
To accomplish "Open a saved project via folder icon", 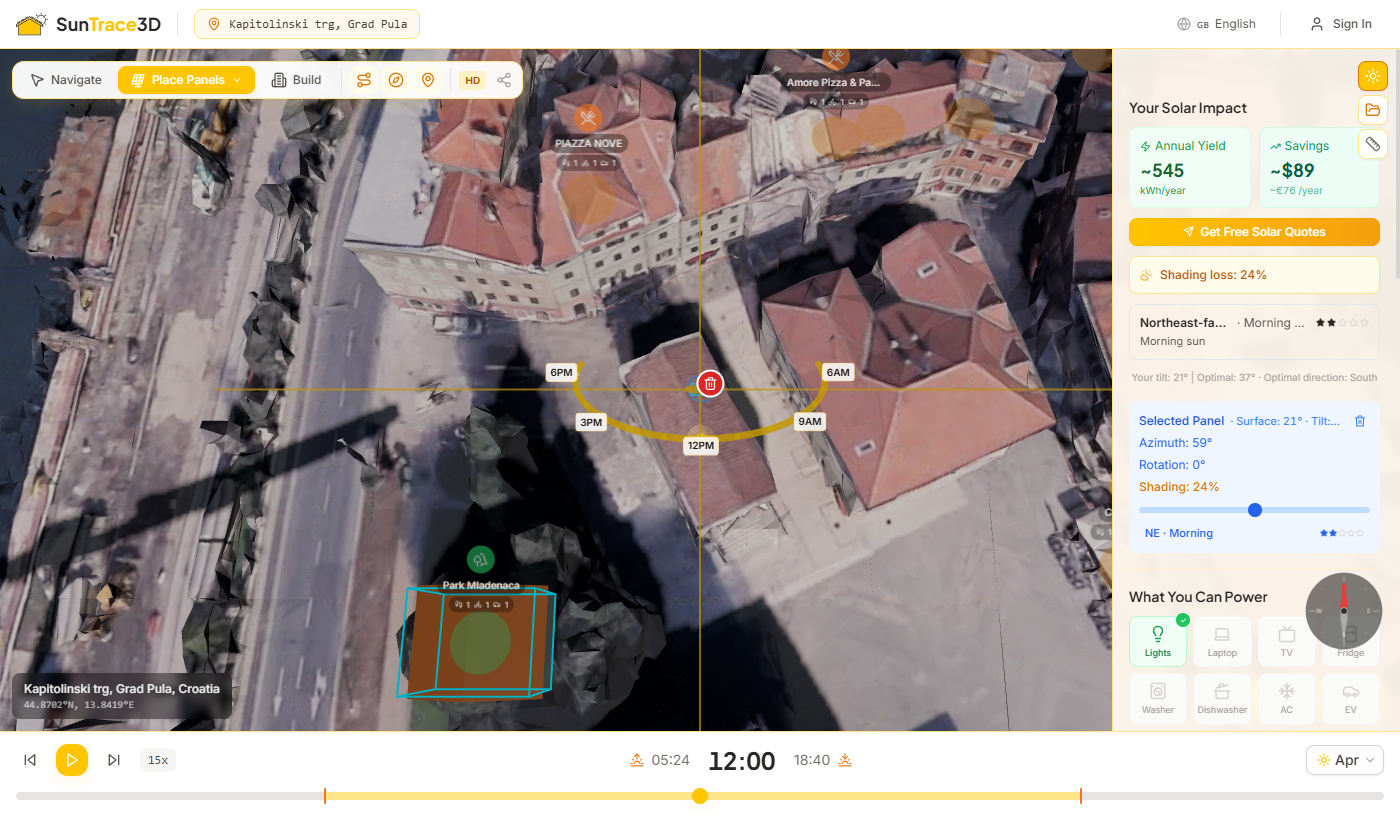I will 1372,110.
